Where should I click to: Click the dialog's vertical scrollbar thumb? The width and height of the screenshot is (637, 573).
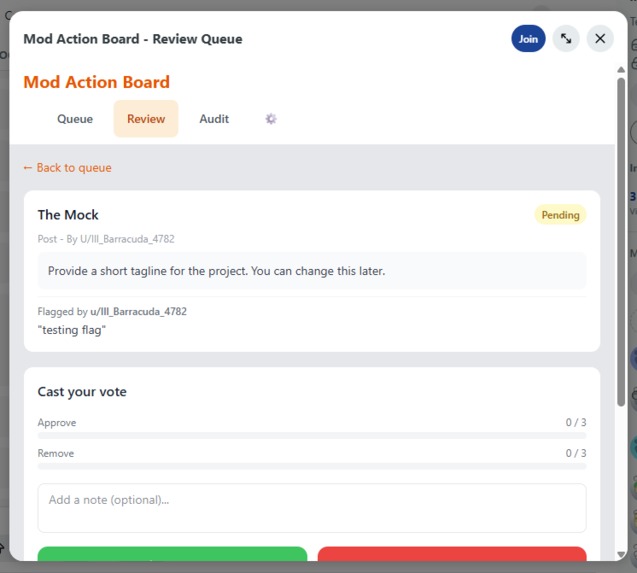click(621, 242)
